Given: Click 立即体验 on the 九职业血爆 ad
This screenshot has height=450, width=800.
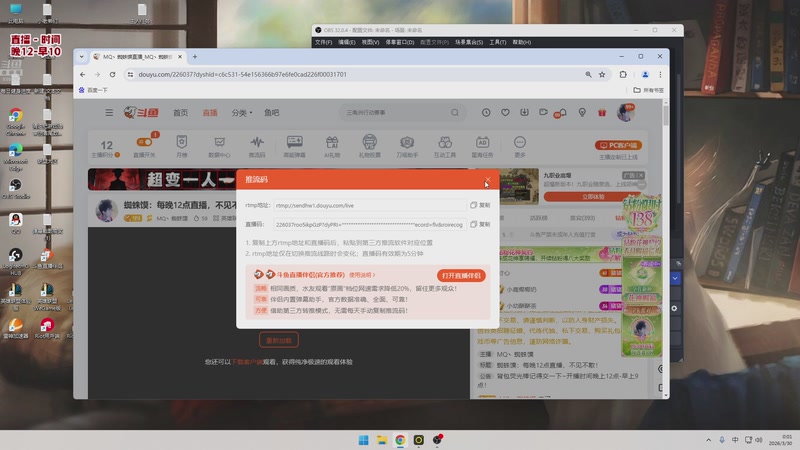Looking at the screenshot, I should 593,196.
